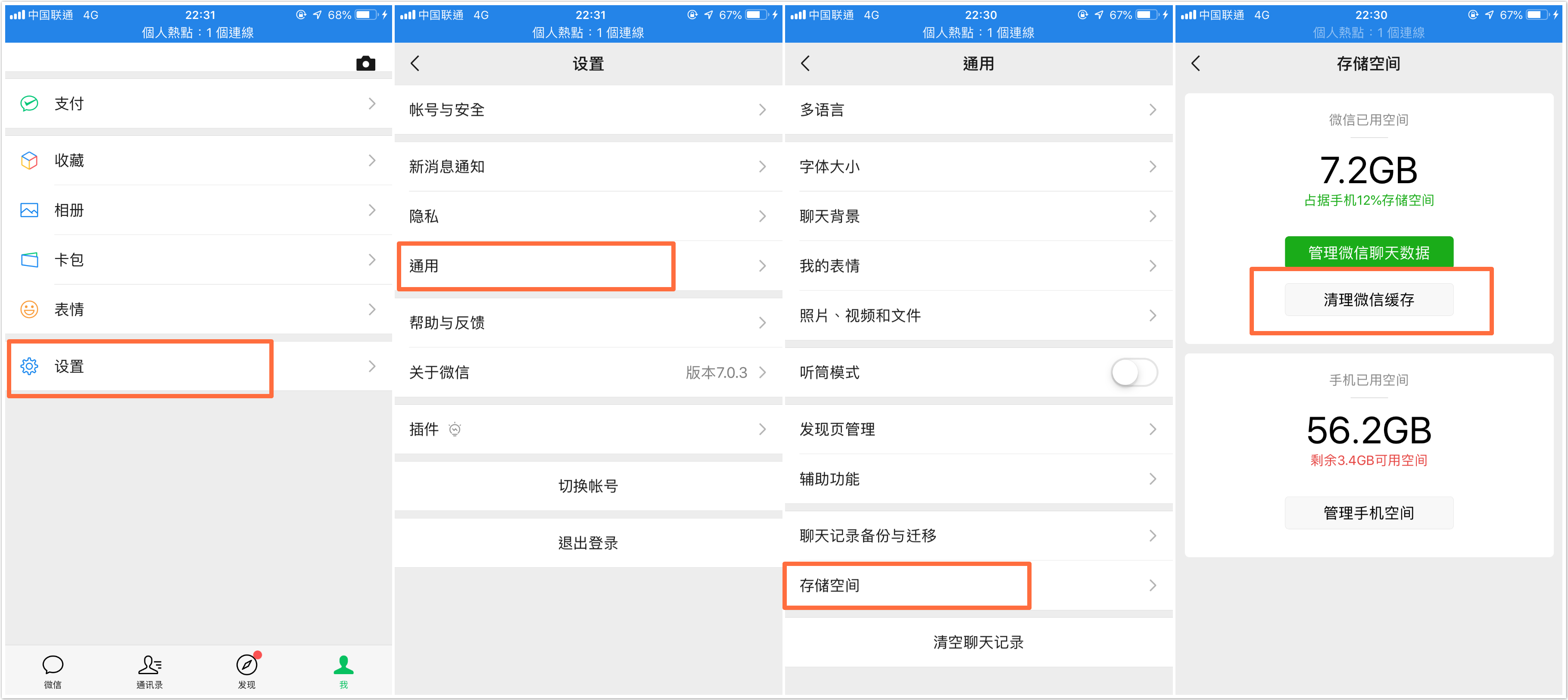
Task: Open 表情 stickers via the smiley icon
Action: (28, 309)
